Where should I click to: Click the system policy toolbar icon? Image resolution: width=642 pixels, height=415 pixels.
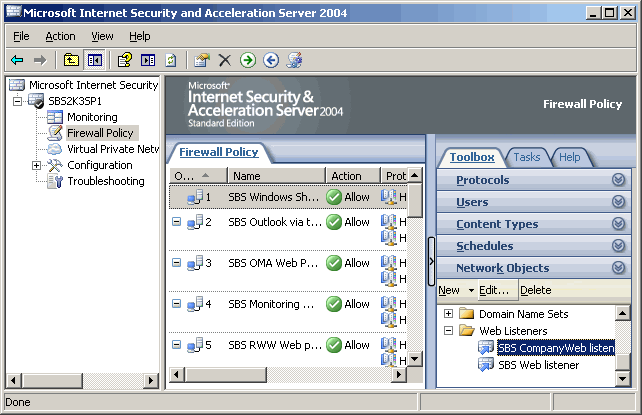(x=294, y=60)
